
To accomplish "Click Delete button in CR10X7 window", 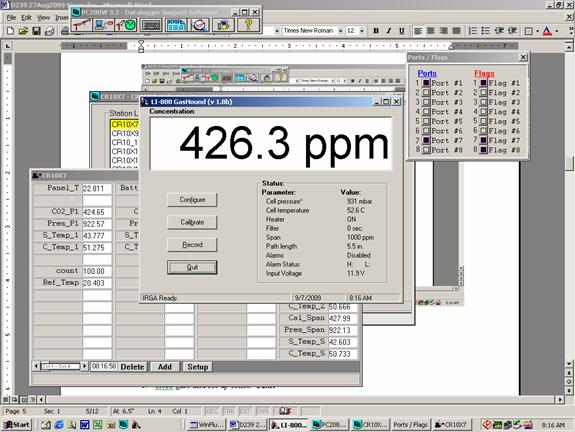I will pos(132,367).
